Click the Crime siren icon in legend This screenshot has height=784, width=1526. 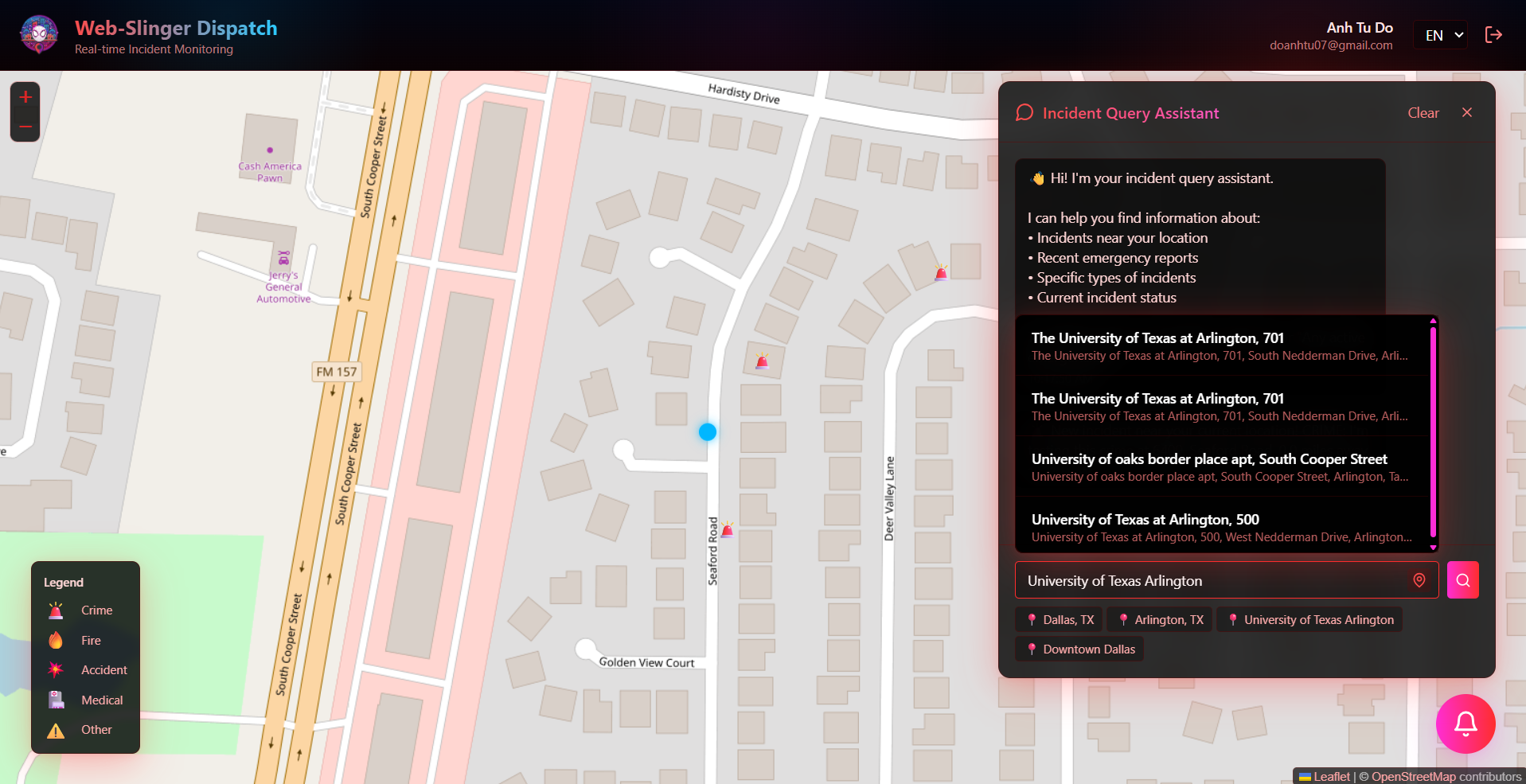[x=56, y=610]
